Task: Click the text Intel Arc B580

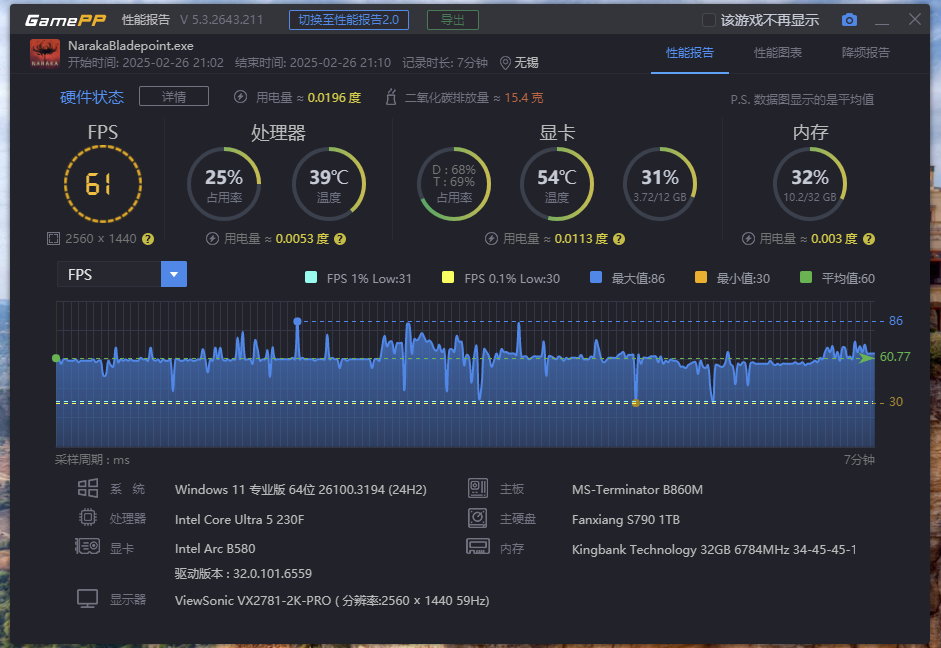Action: (215, 548)
